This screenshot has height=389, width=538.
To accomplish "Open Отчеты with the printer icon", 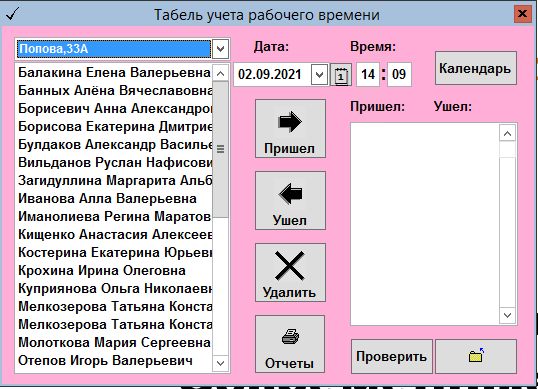I will [x=290, y=344].
